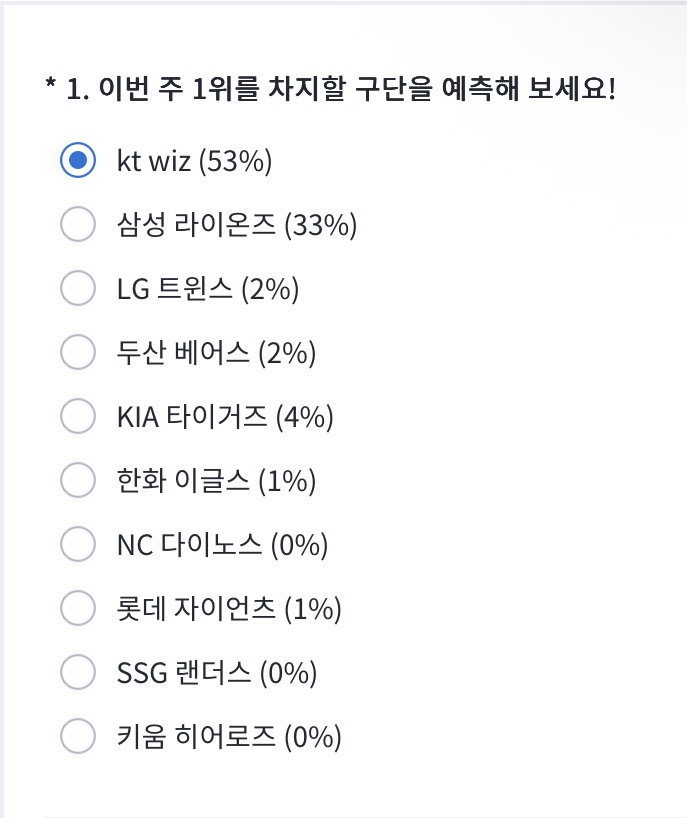Image resolution: width=687 pixels, height=818 pixels.
Task: Click the SSG 랜더스 (0%) label text
Action: pyautogui.click(x=217, y=672)
